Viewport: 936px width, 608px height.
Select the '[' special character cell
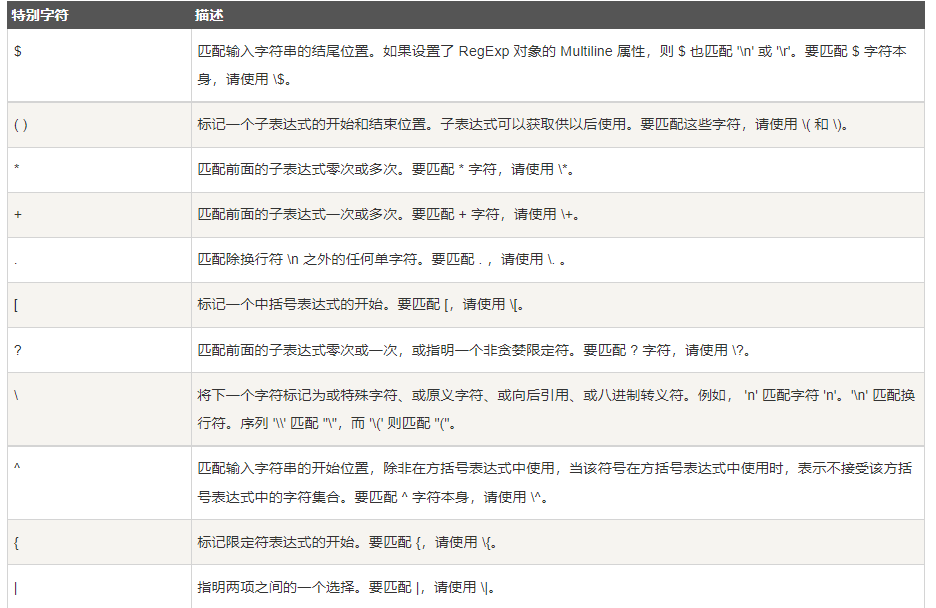(99, 305)
